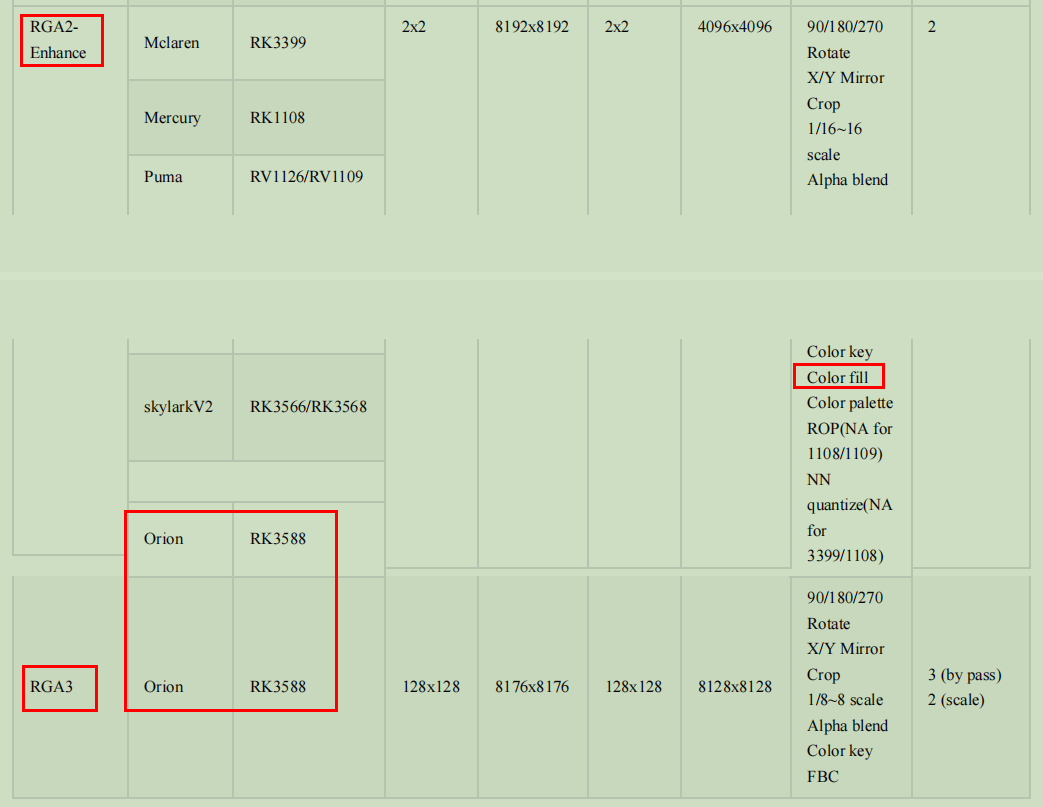The width and height of the screenshot is (1043, 807).
Task: Click the red-boxed RGA2-Enhance label
Action: [x=60, y=40]
